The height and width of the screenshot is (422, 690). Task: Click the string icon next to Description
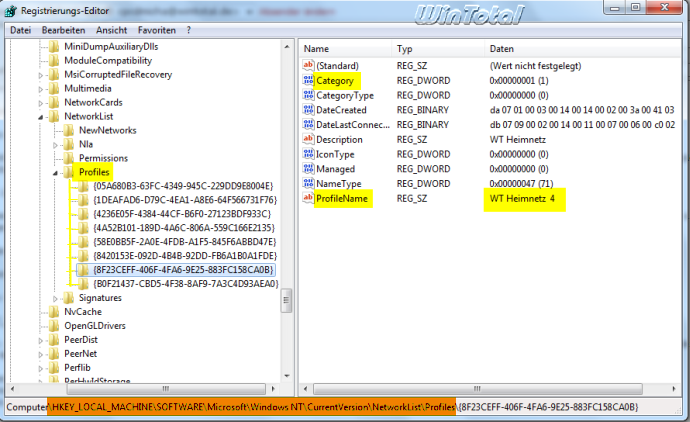tap(308, 139)
